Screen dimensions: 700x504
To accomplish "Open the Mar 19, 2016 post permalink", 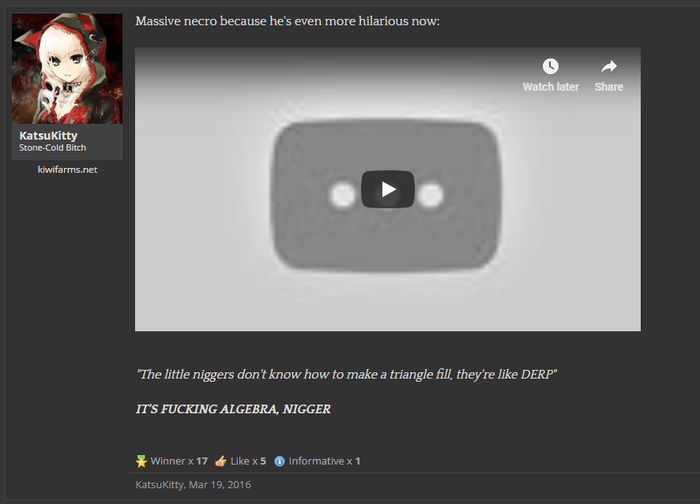I will pos(220,485).
